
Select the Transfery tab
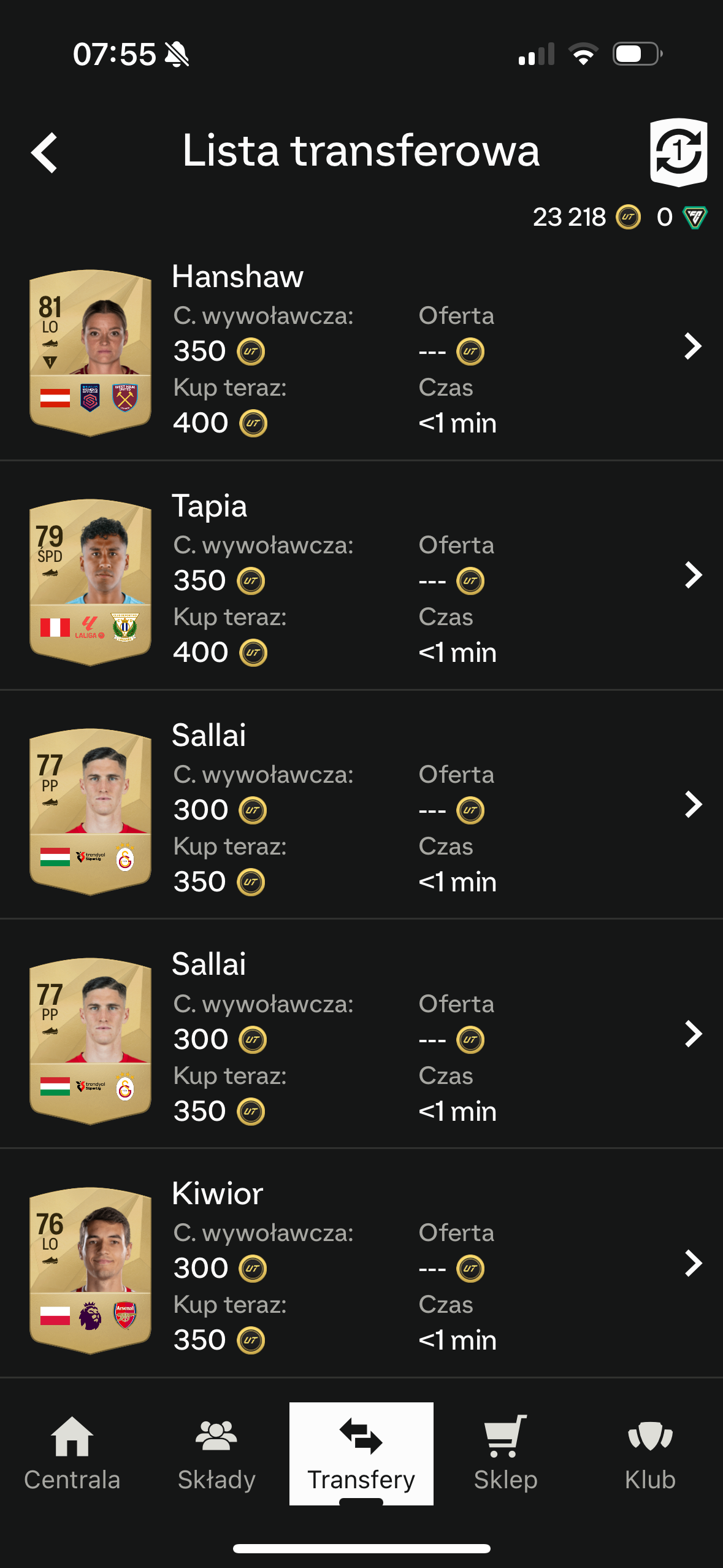361,1453
